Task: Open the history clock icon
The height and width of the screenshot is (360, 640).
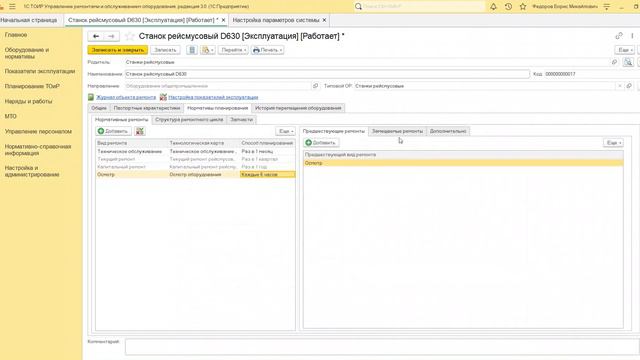Action: pos(508,7)
